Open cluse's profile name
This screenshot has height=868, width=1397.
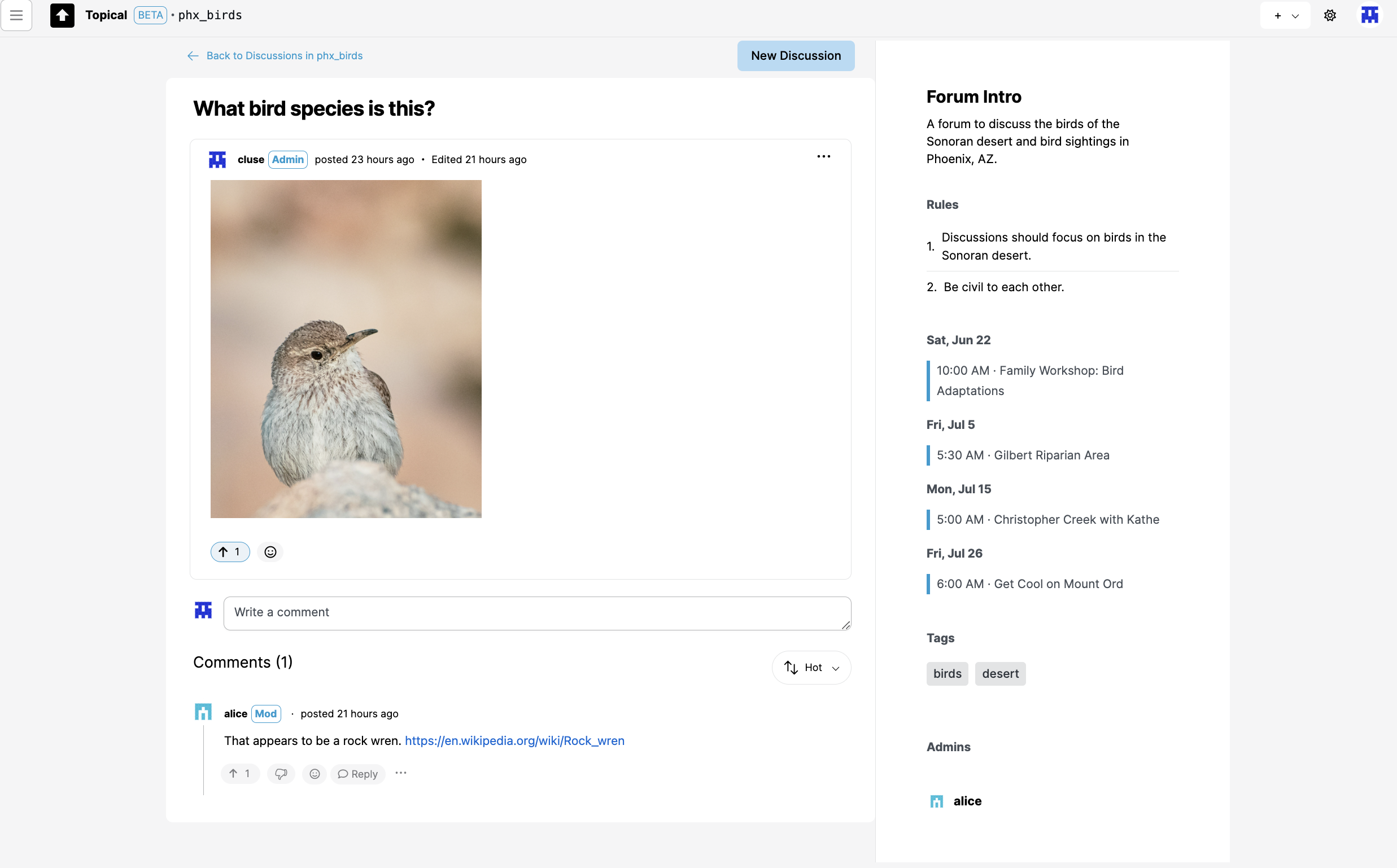coord(251,160)
